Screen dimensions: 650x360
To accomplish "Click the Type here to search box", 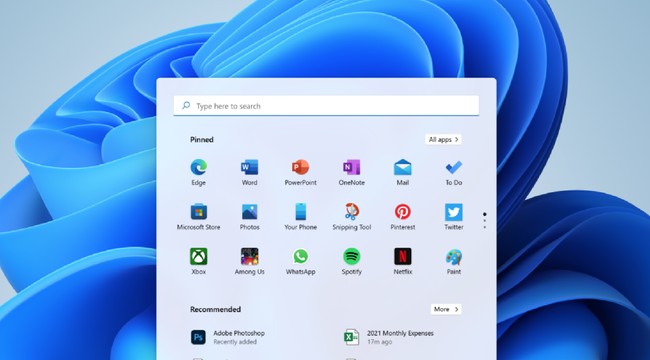I will coord(326,106).
